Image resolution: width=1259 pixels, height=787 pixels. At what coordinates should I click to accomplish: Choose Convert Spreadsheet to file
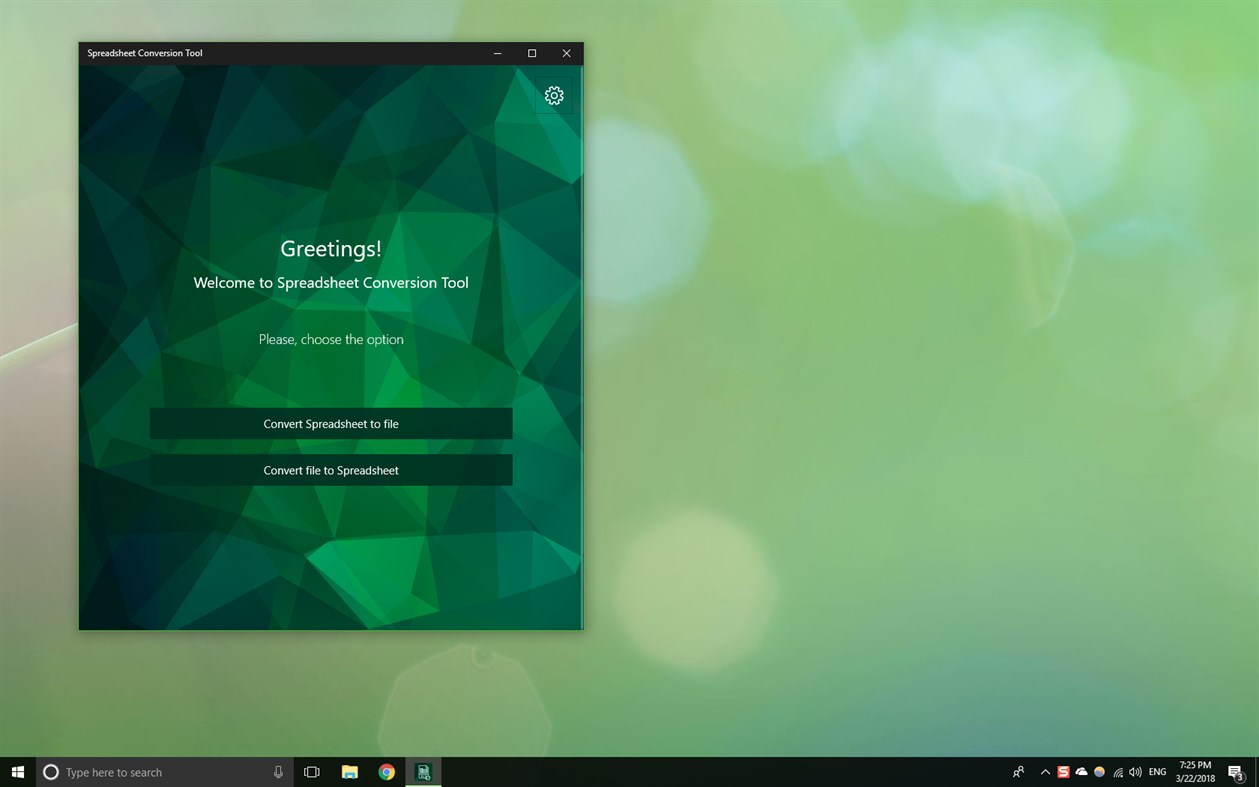pyautogui.click(x=331, y=423)
